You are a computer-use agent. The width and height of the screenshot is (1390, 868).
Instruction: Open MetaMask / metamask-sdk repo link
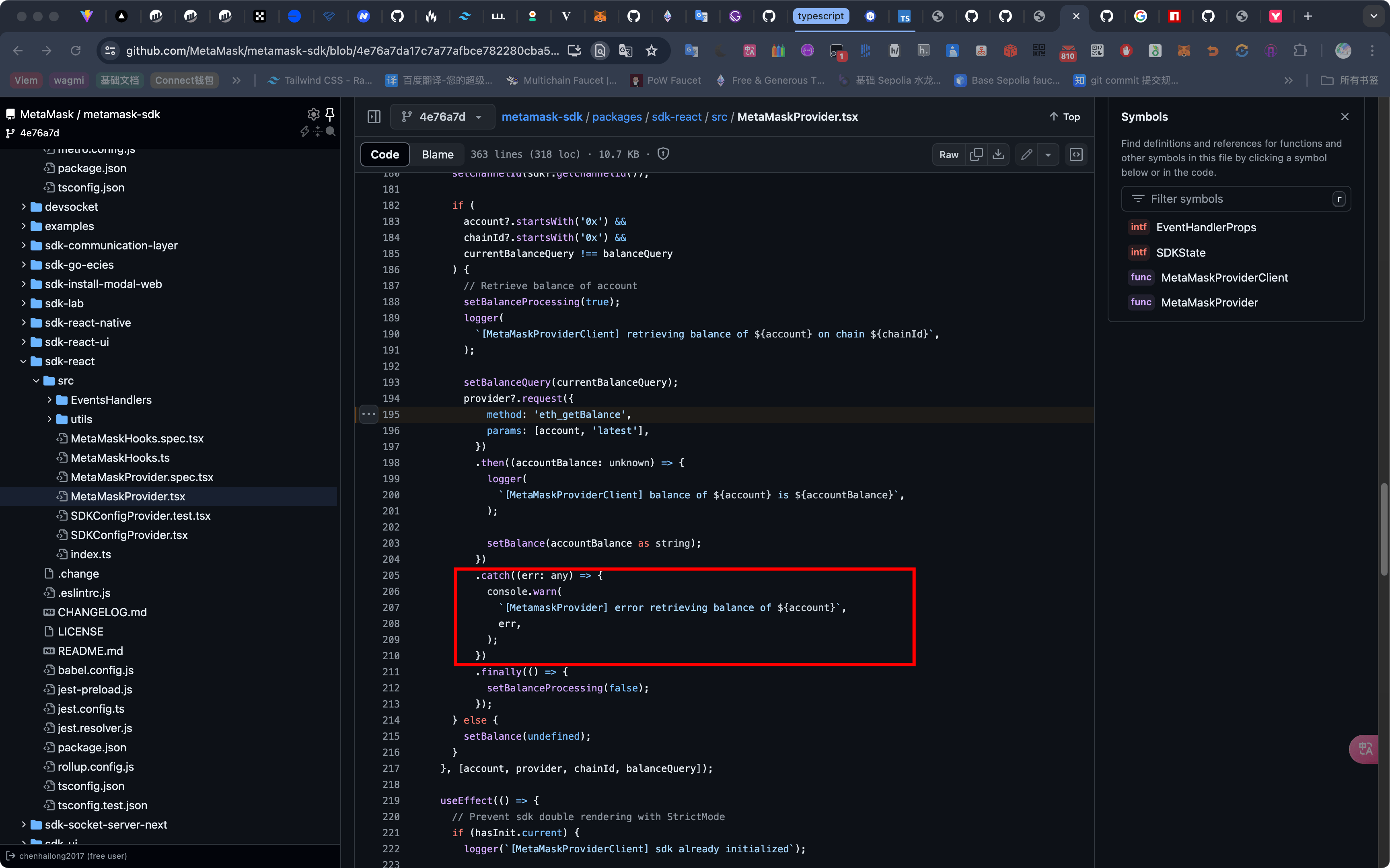(x=90, y=114)
